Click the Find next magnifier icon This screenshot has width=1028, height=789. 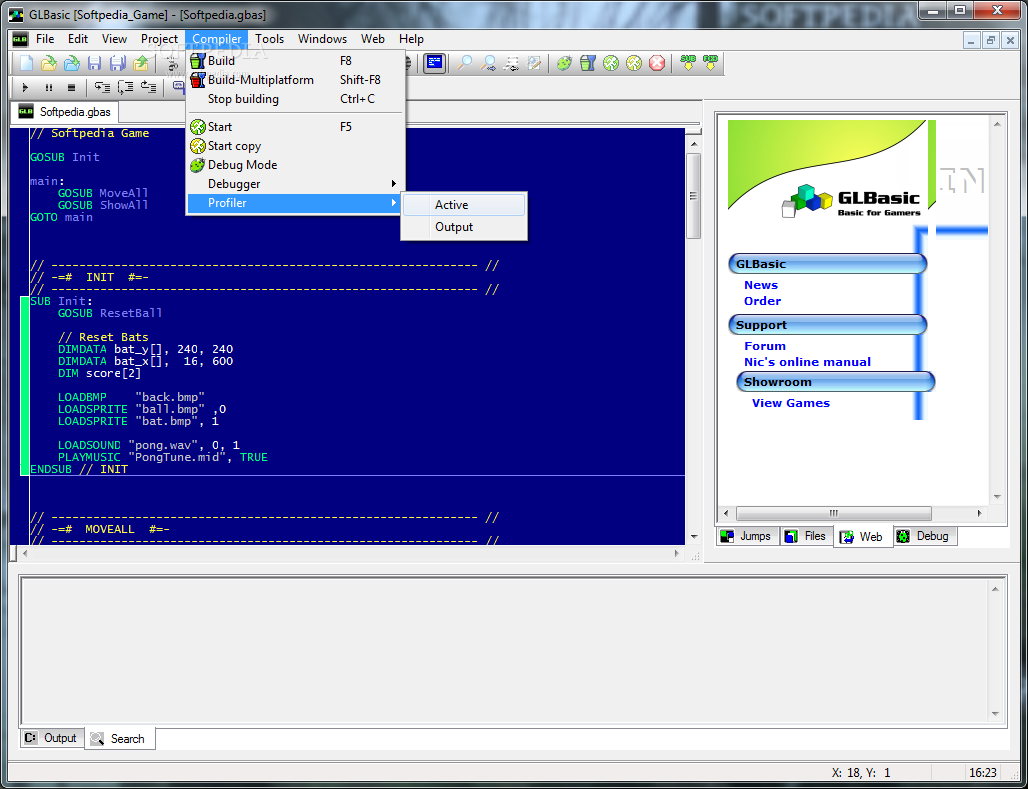[x=488, y=63]
